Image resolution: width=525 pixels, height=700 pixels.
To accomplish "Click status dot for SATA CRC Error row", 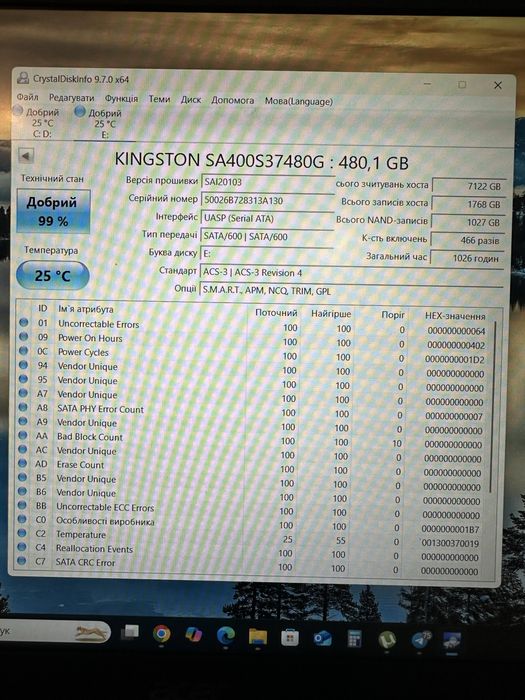I will 21,561.
